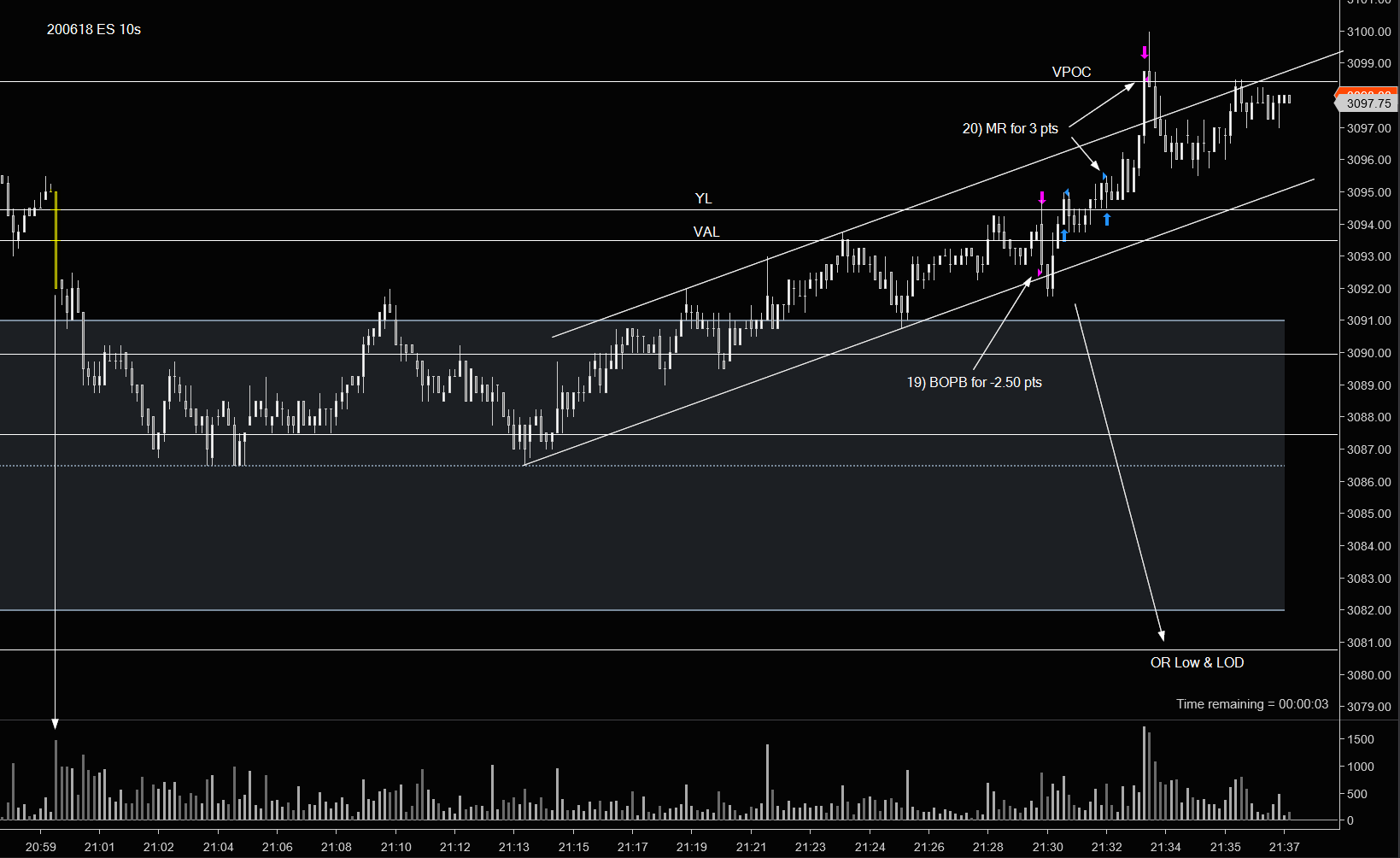Click 3086.00 on the price axis
The width and height of the screenshot is (1400, 858).
[1369, 482]
